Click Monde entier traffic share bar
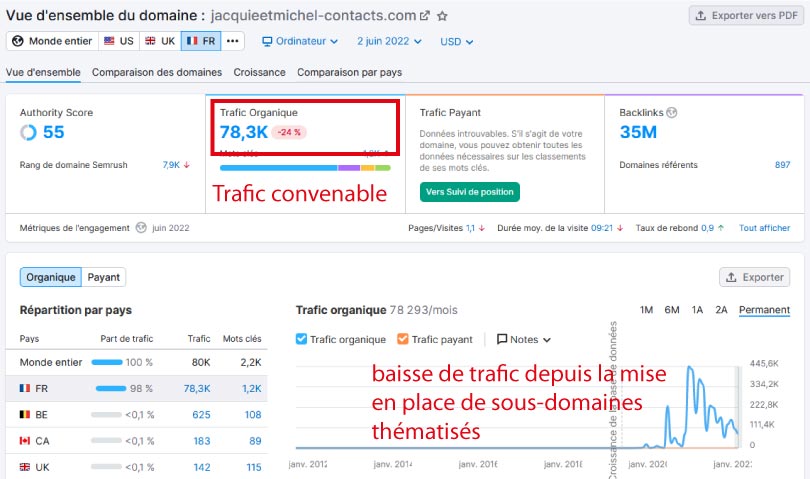Image resolution: width=810 pixels, height=479 pixels. [x=107, y=362]
